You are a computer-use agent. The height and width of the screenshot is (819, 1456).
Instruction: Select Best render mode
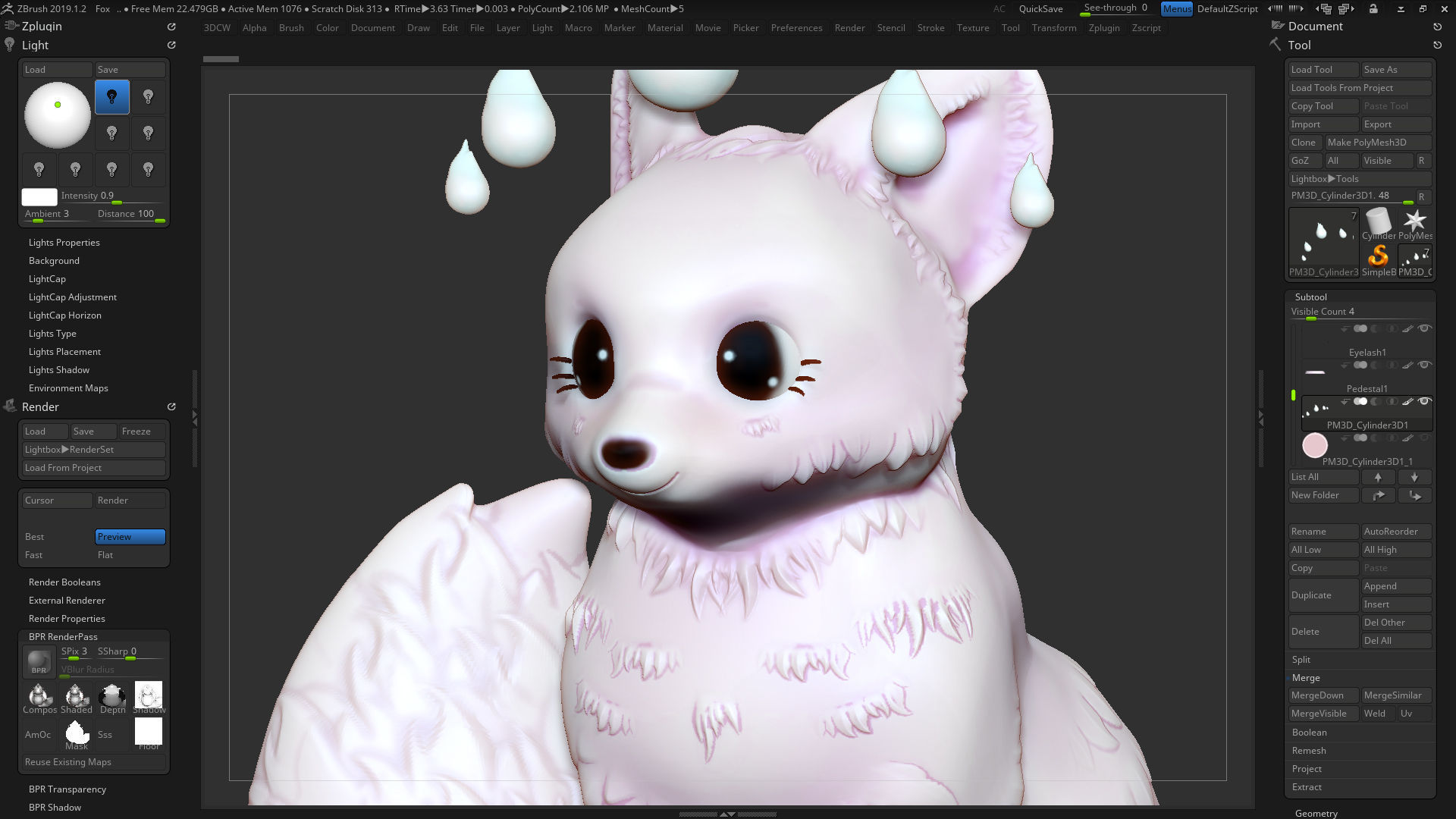coord(57,537)
